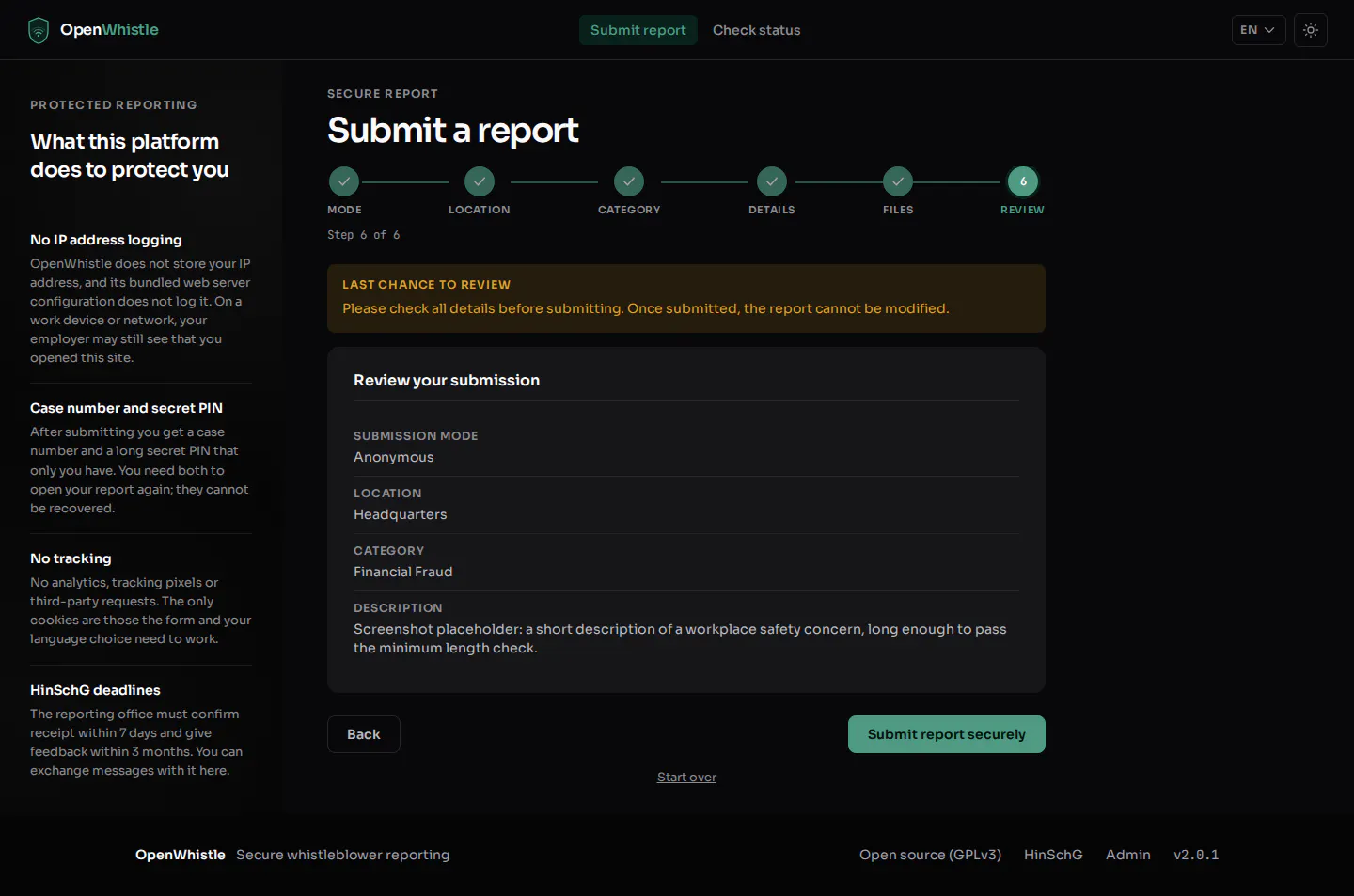
Task: Click the SUBMISSION MODE field label
Action: click(x=416, y=436)
